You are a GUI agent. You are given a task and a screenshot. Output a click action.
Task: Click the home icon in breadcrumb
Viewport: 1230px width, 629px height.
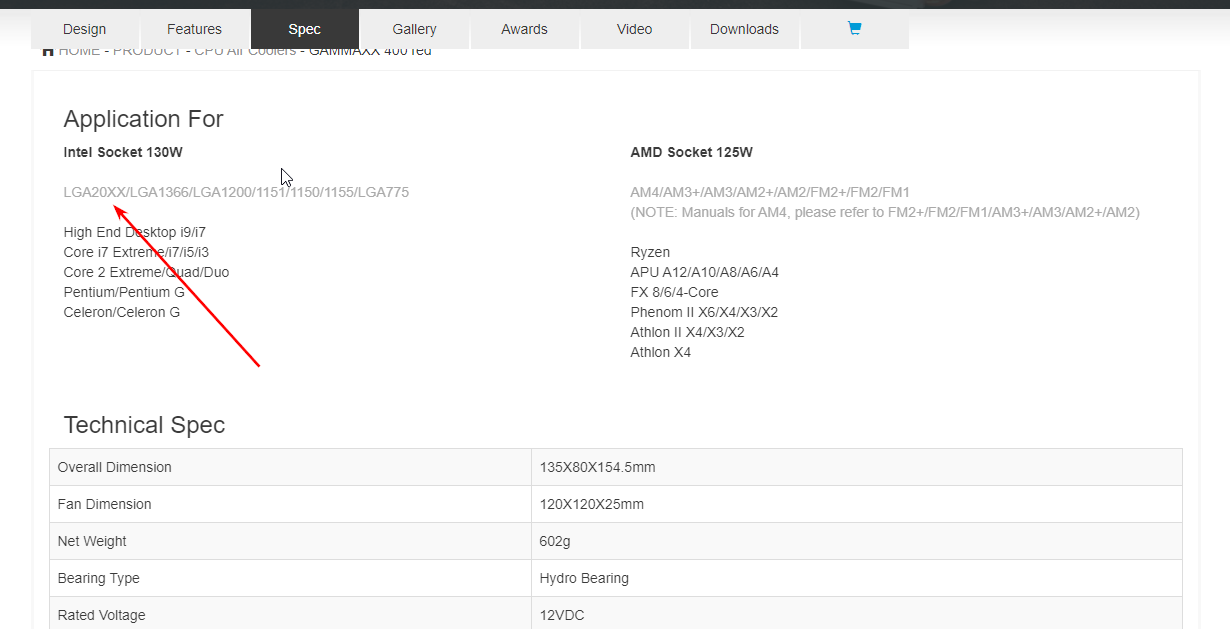pos(48,52)
